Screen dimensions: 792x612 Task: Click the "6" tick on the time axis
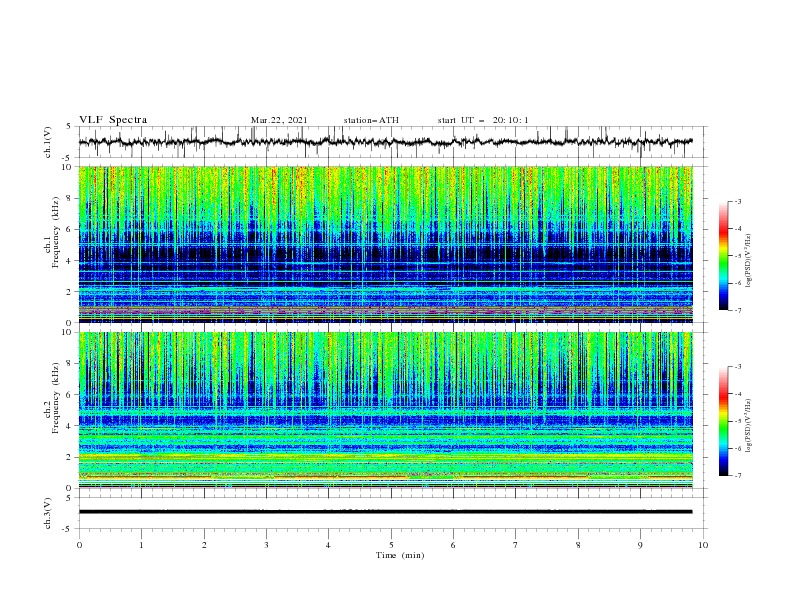pyautogui.click(x=454, y=545)
